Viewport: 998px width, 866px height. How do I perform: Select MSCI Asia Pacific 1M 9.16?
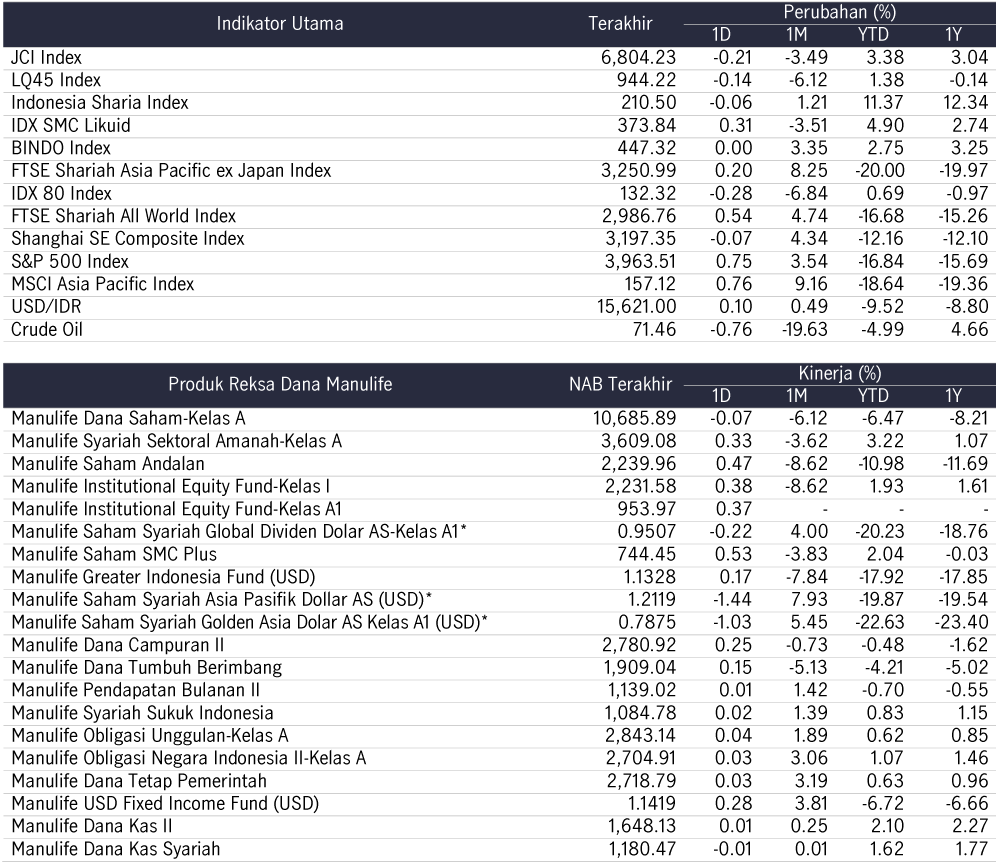tap(810, 284)
